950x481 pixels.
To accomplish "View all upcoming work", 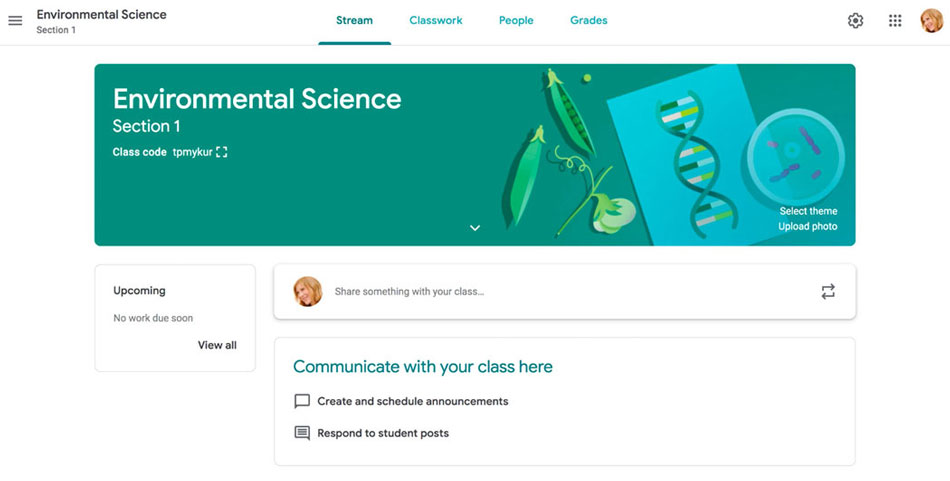I will tap(217, 345).
